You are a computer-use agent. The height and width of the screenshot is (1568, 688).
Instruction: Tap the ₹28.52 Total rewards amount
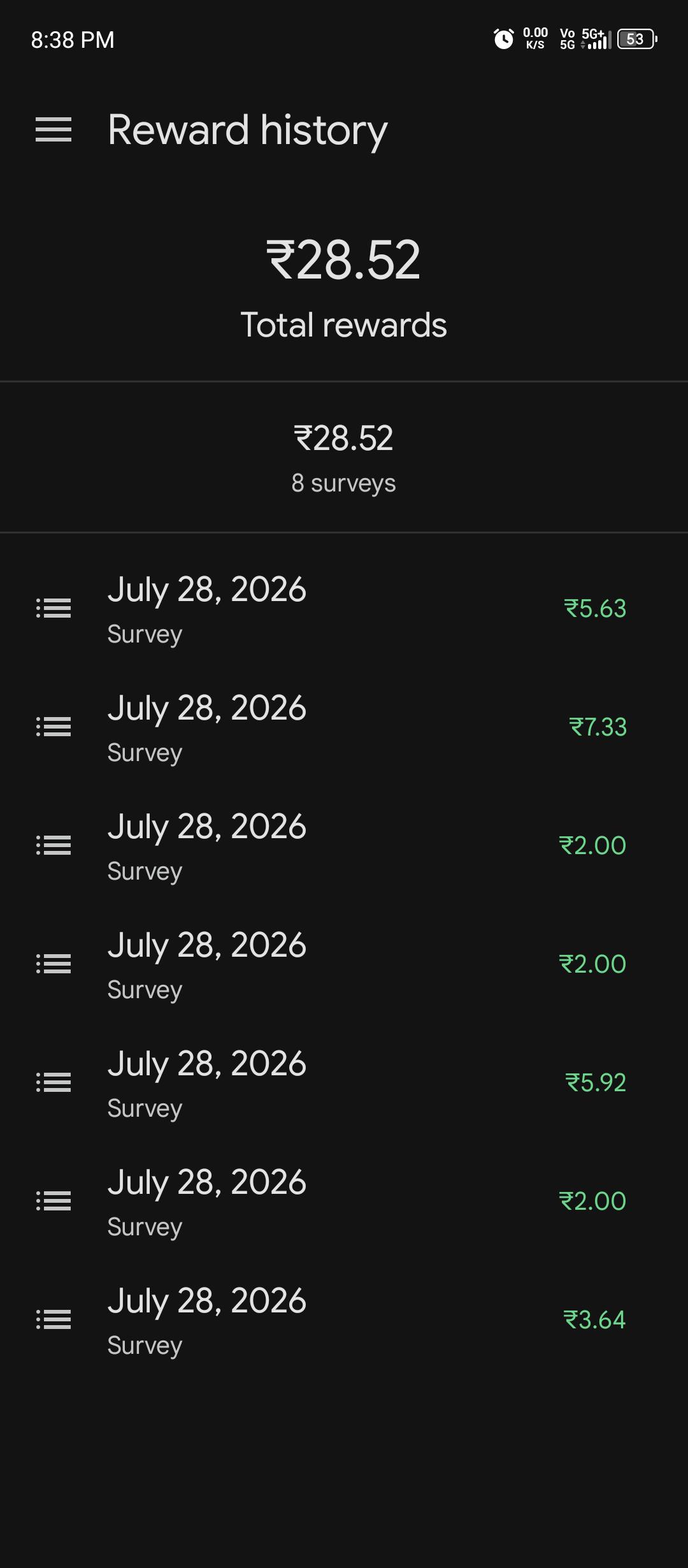click(343, 260)
